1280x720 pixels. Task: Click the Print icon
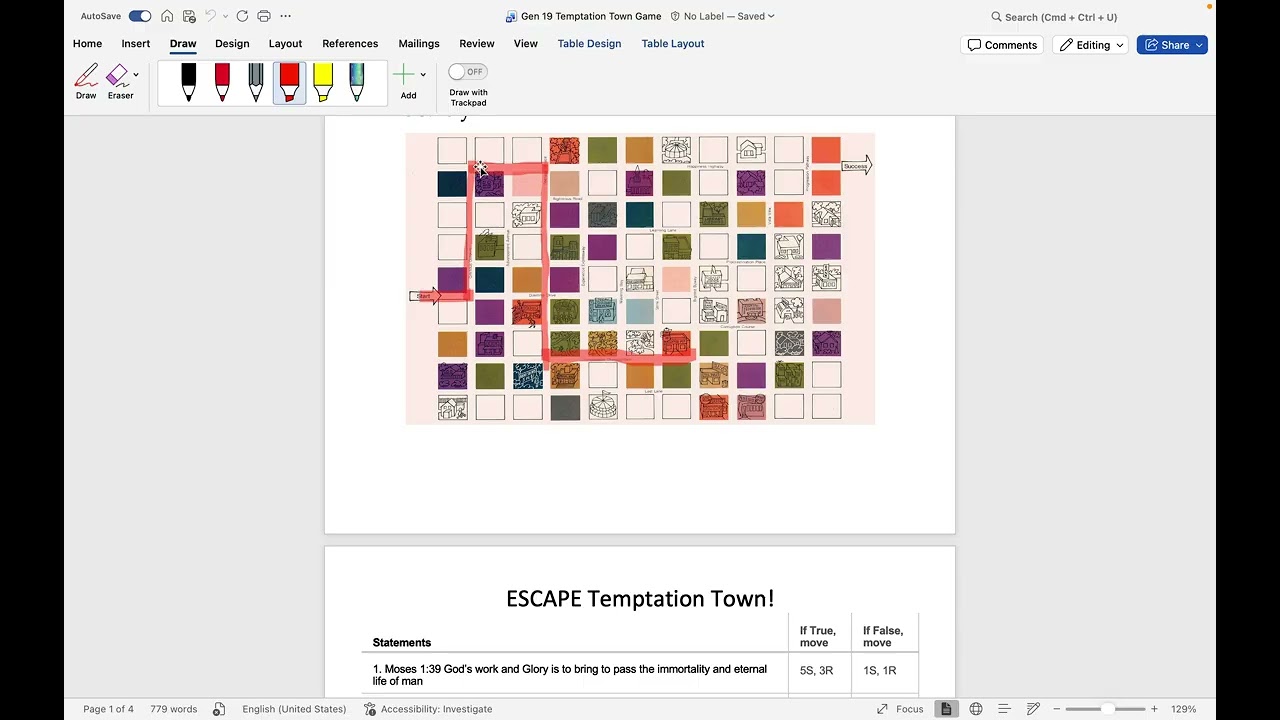264,16
